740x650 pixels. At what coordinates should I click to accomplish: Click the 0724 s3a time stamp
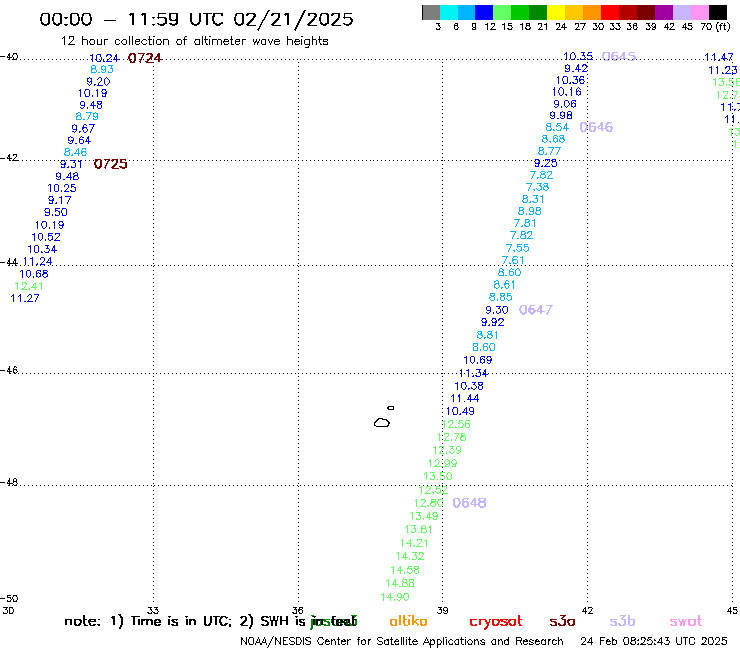[x=145, y=58]
